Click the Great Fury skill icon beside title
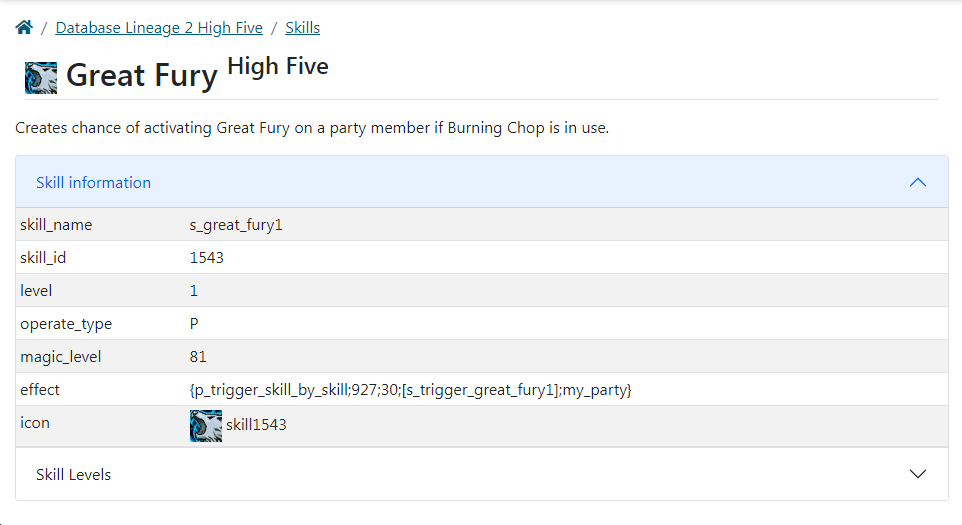Image resolution: width=962 pixels, height=525 pixels. [41, 77]
